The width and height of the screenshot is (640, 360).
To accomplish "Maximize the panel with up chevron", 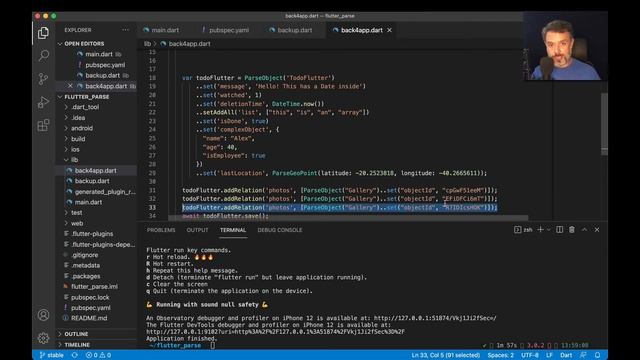I will (584, 230).
